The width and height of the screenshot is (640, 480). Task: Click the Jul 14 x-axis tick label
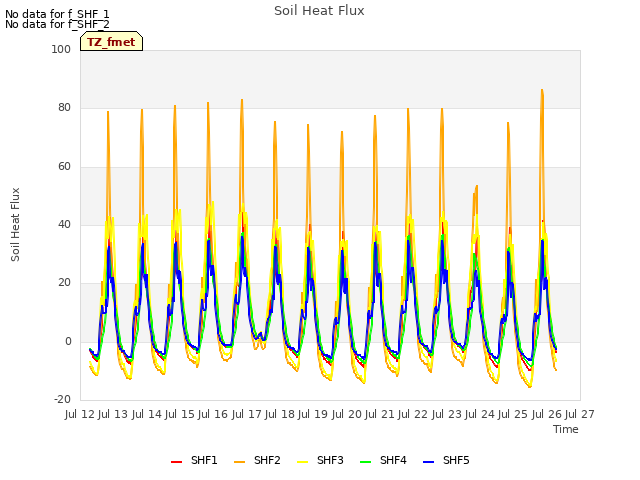(x=147, y=414)
